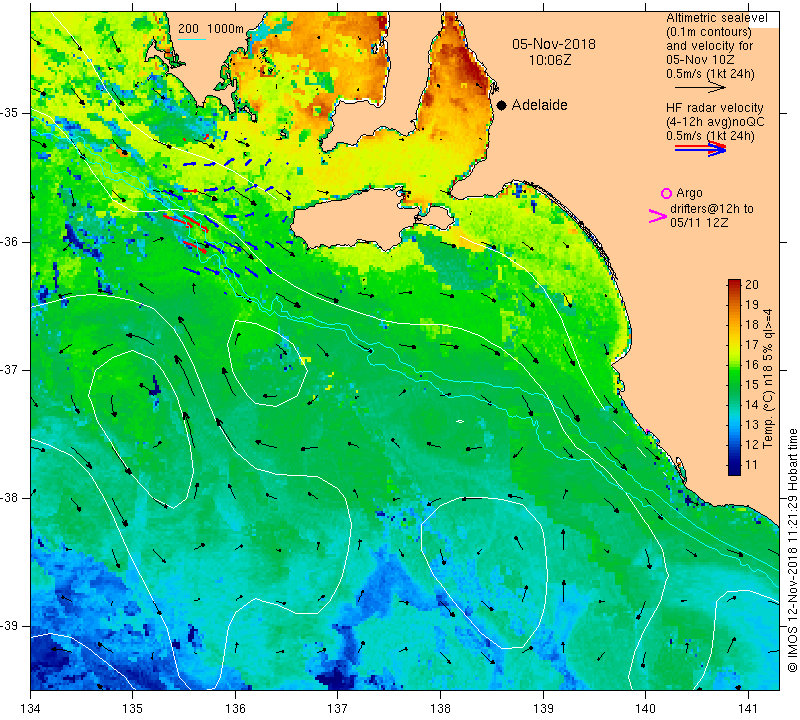Click the longitude axis label '140'
800x720 pixels.
(x=645, y=708)
